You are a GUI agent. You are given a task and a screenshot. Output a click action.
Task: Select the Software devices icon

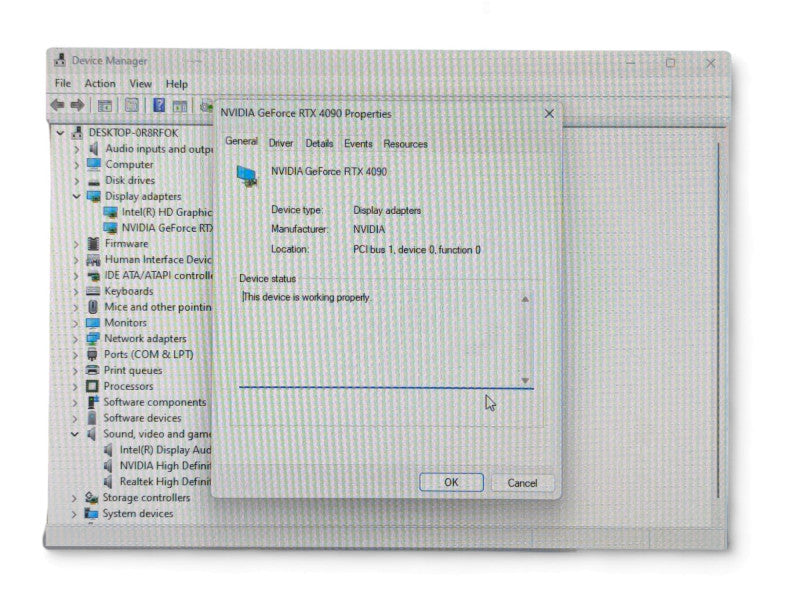92,418
